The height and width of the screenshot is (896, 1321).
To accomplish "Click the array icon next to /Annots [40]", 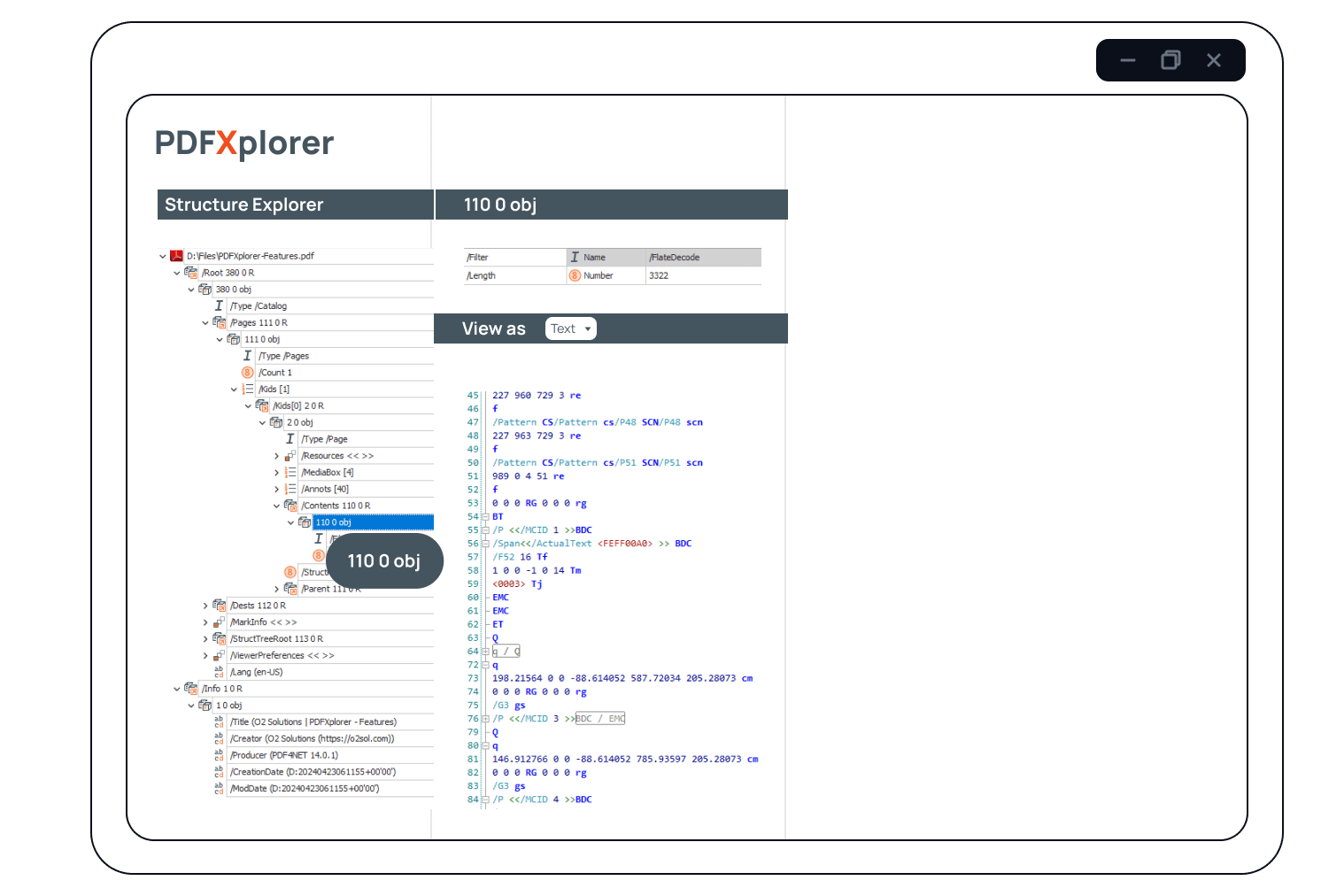I will (x=290, y=489).
